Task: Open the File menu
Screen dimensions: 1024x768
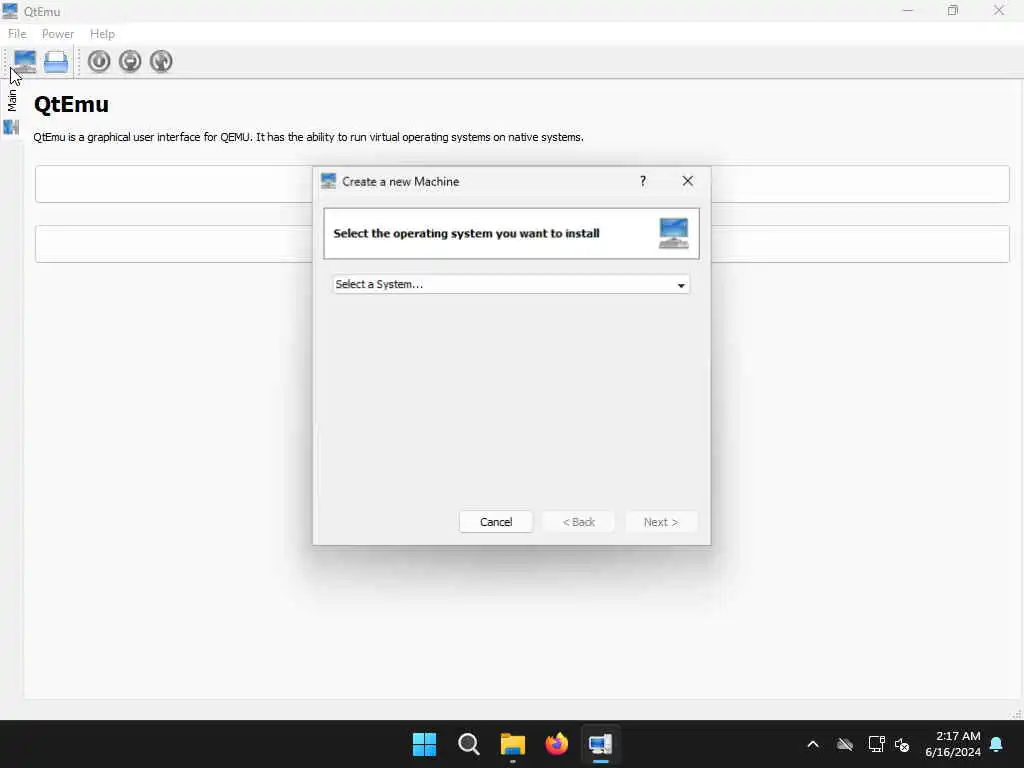Action: click(17, 34)
